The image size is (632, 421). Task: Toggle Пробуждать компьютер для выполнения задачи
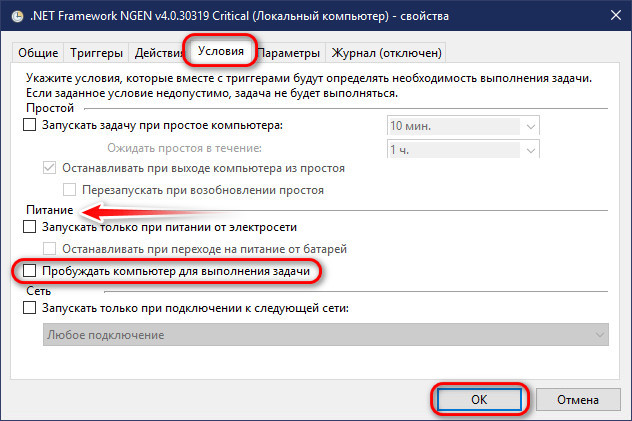click(29, 271)
